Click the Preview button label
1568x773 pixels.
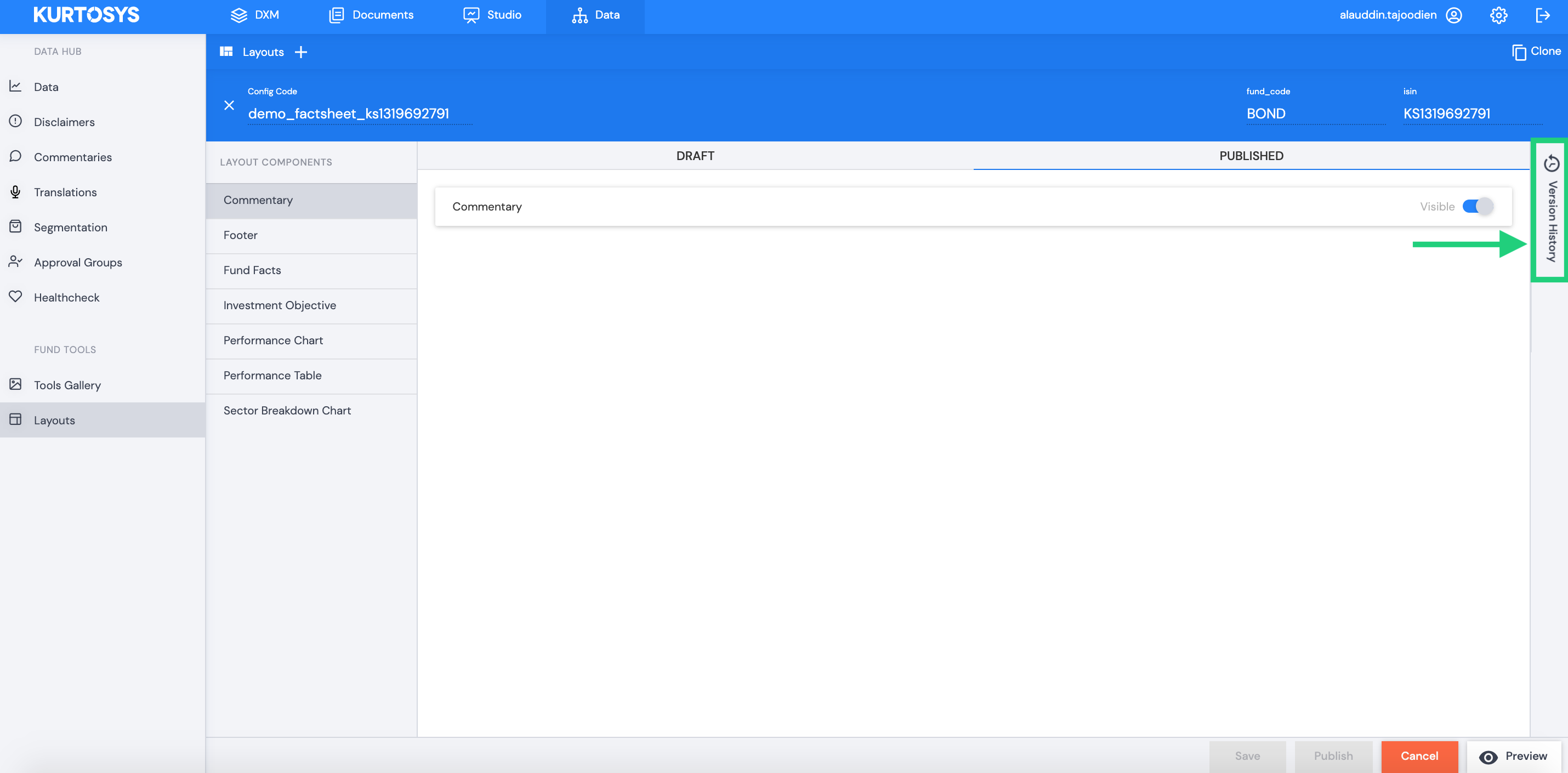(1526, 756)
